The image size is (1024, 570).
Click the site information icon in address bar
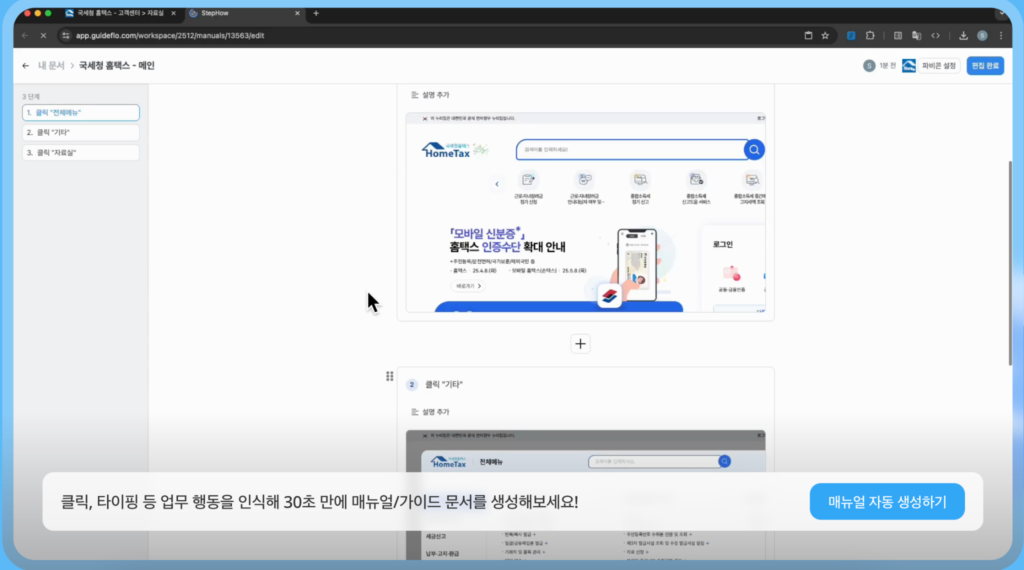point(65,35)
